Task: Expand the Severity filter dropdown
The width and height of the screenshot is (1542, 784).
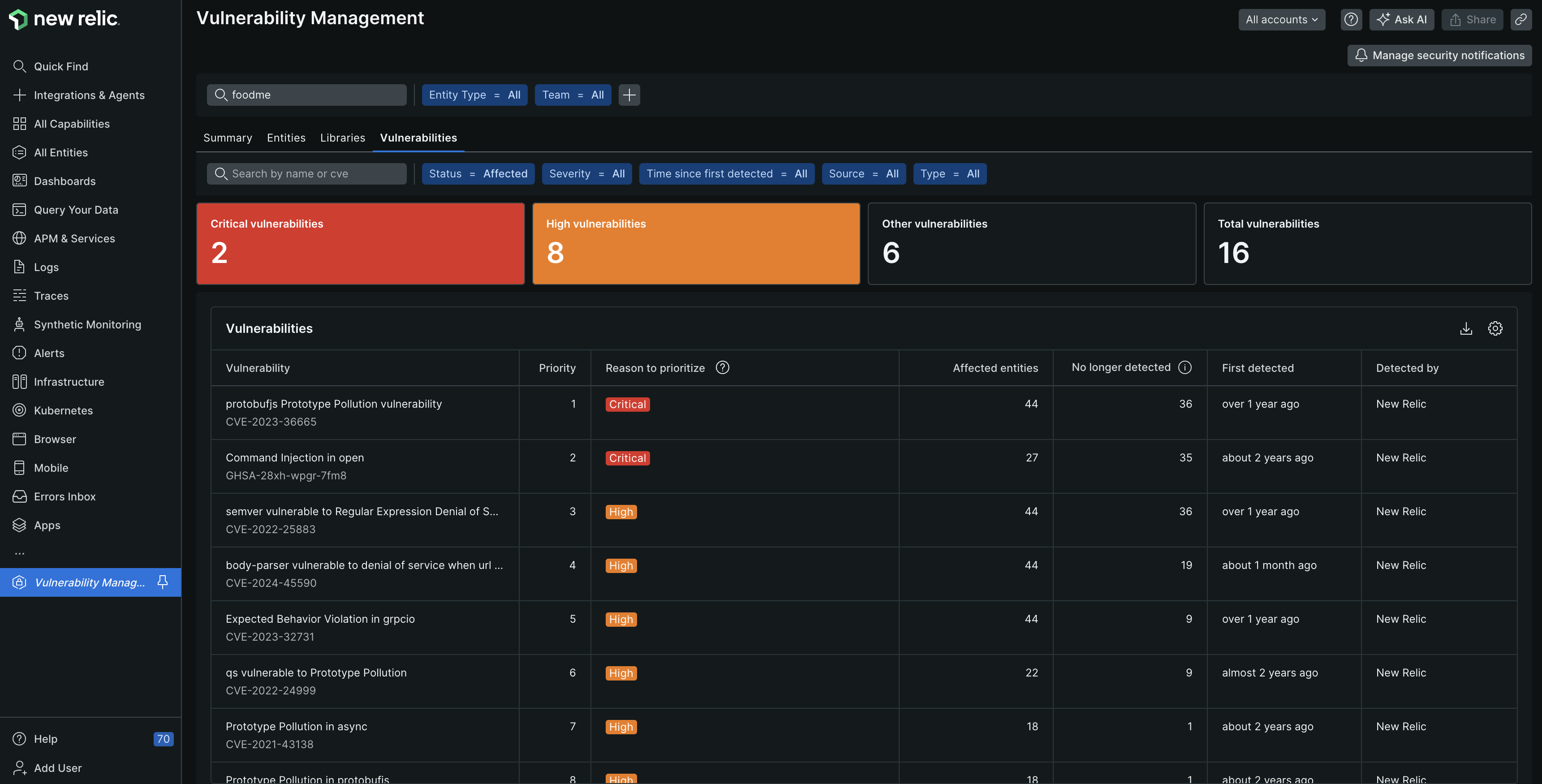Action: click(587, 173)
